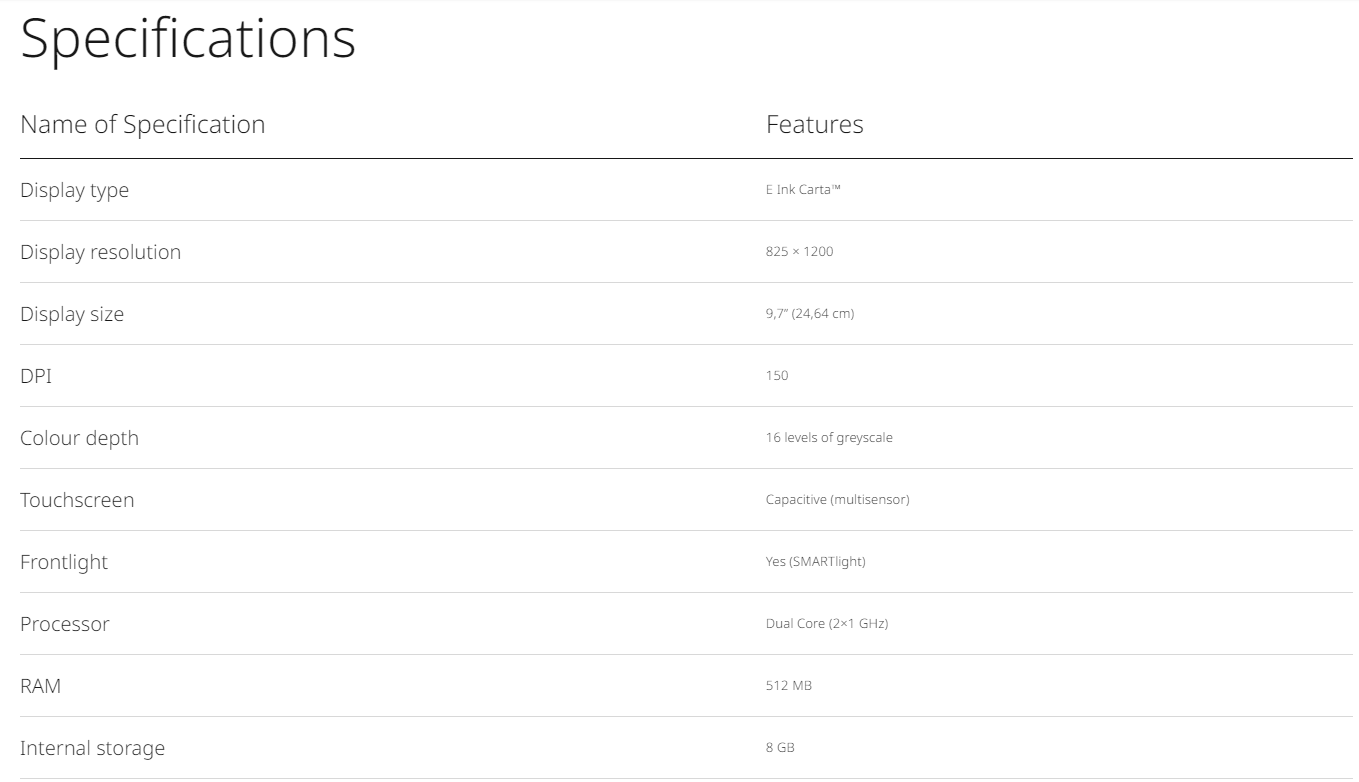The height and width of the screenshot is (782, 1359).
Task: Click the DPI row label
Action: pos(36,376)
